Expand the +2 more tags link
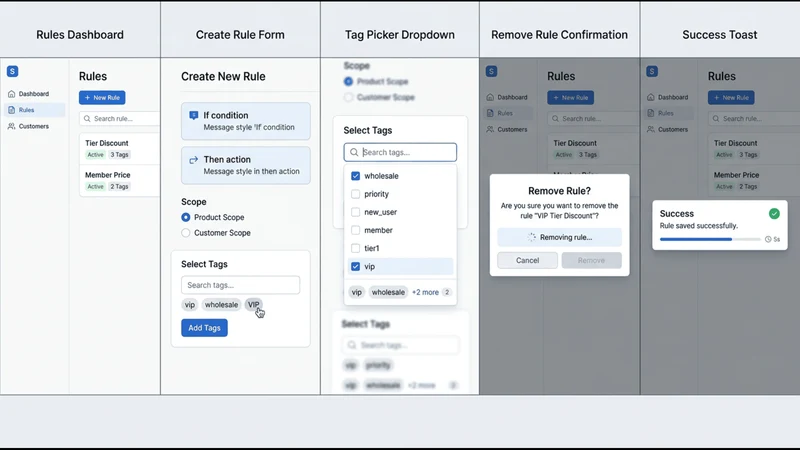The image size is (800, 450). (x=425, y=292)
